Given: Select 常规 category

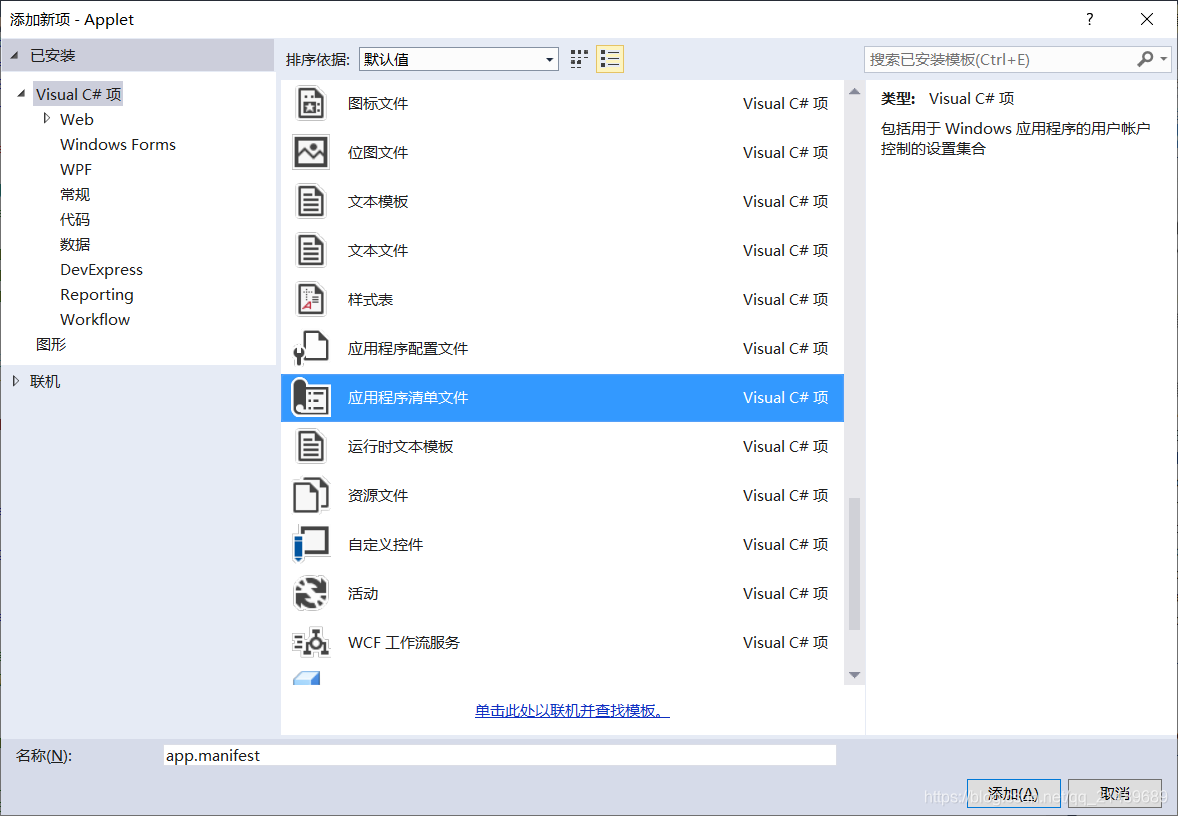Looking at the screenshot, I should 75,195.
